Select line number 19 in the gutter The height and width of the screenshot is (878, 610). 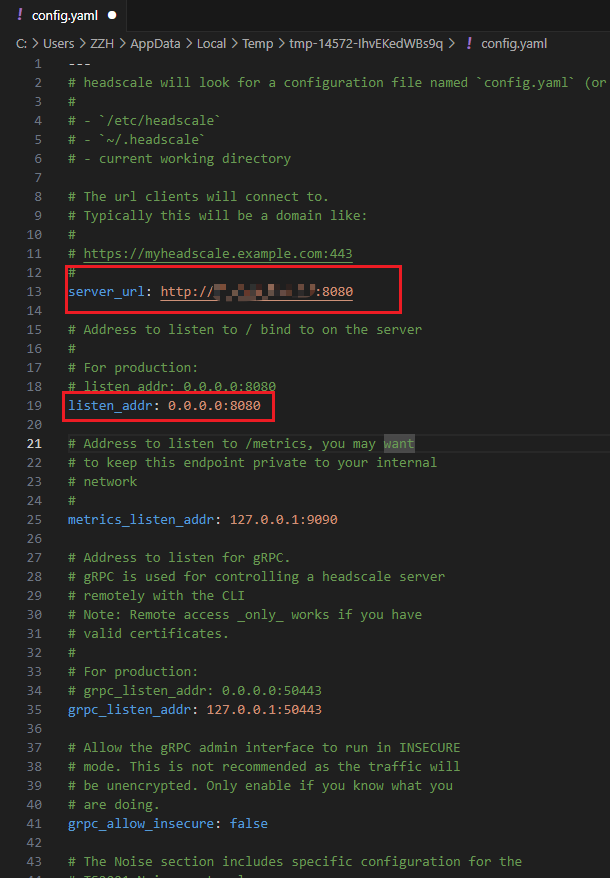34,405
